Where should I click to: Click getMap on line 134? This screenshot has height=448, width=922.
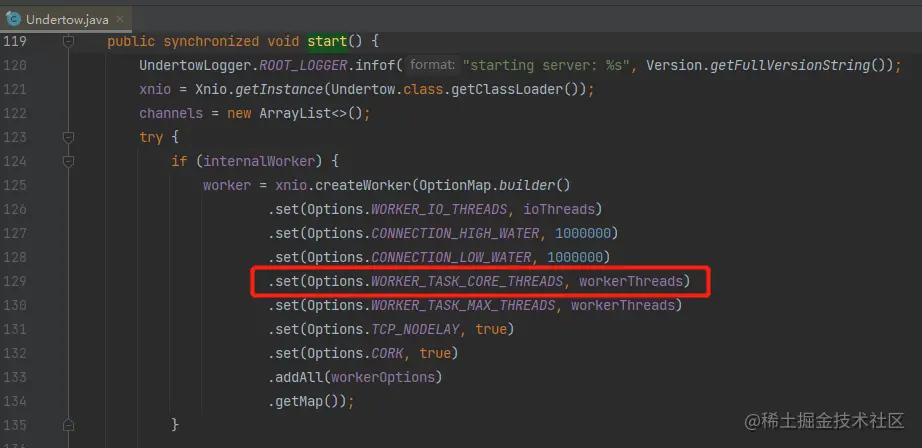pyautogui.click(x=299, y=402)
